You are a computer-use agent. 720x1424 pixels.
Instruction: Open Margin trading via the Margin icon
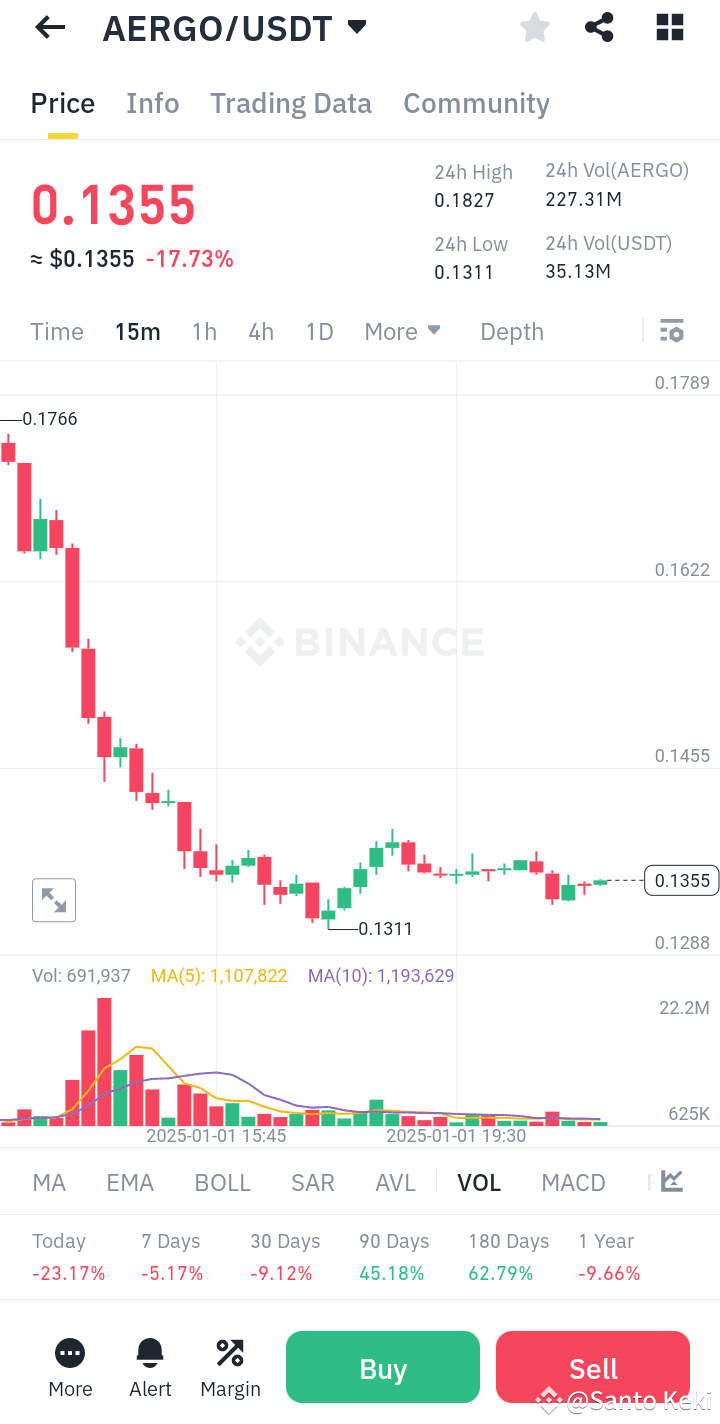tap(229, 1352)
